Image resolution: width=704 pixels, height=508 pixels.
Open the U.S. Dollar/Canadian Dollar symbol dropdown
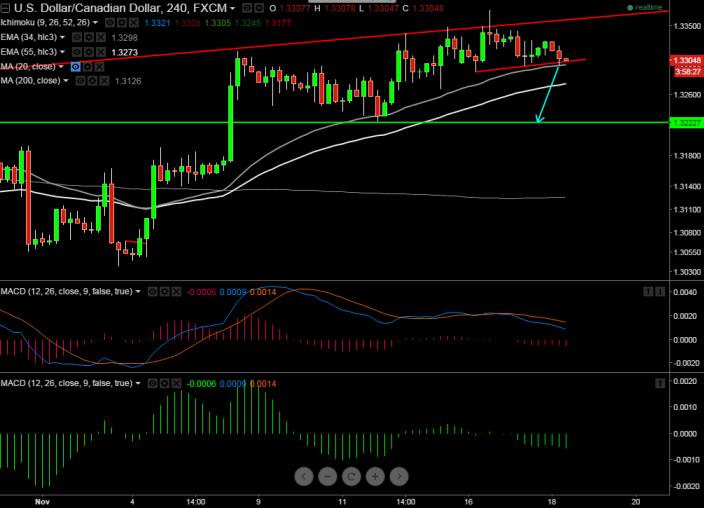(232, 8)
